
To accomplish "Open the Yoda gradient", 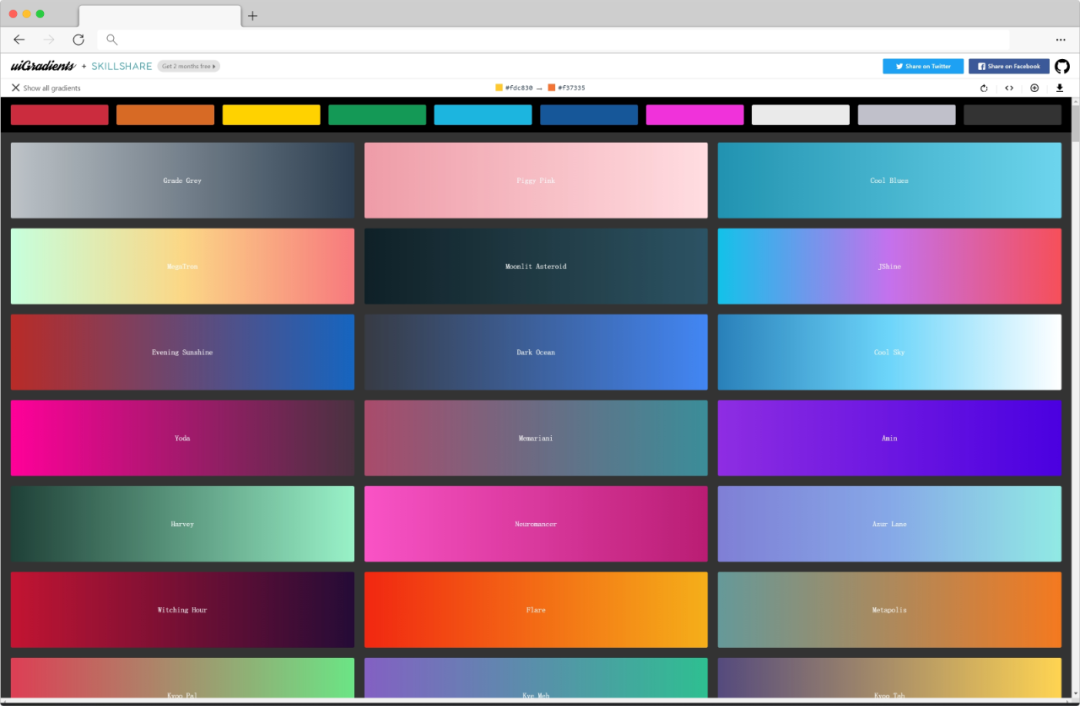I will pos(183,438).
